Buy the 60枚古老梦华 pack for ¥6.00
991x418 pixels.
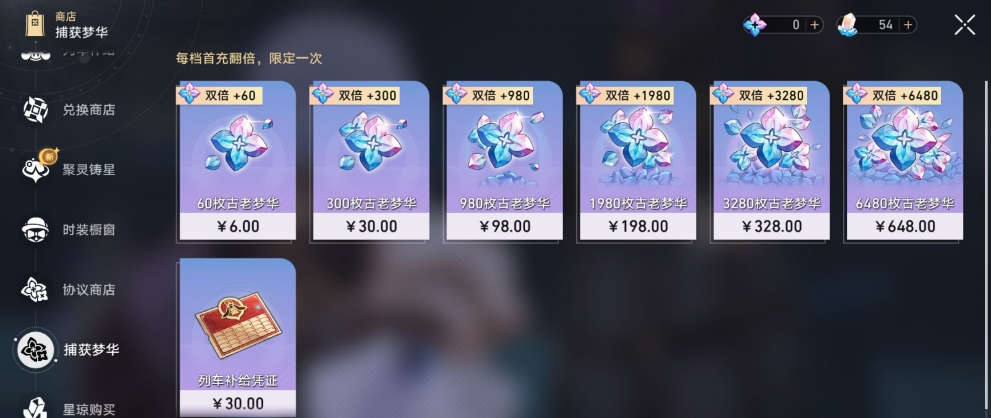(x=238, y=161)
